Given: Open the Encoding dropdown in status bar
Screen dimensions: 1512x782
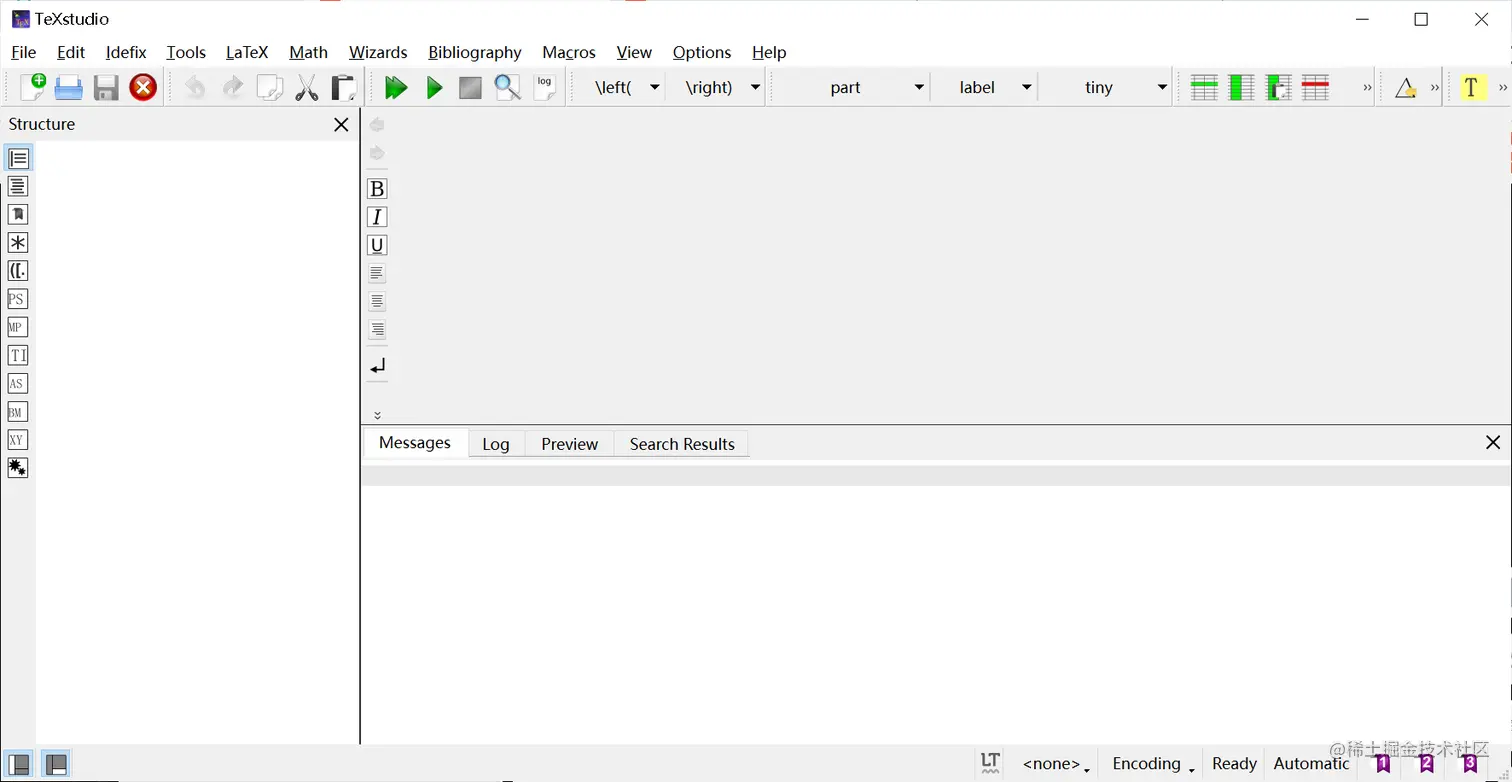Looking at the screenshot, I should pos(1153,764).
